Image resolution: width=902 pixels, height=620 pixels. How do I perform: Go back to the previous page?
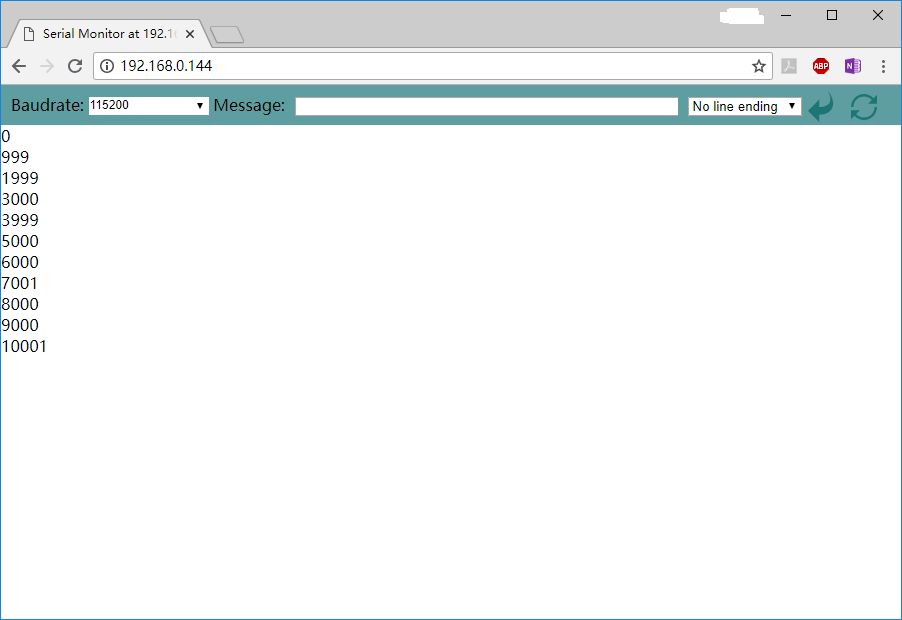pos(19,66)
